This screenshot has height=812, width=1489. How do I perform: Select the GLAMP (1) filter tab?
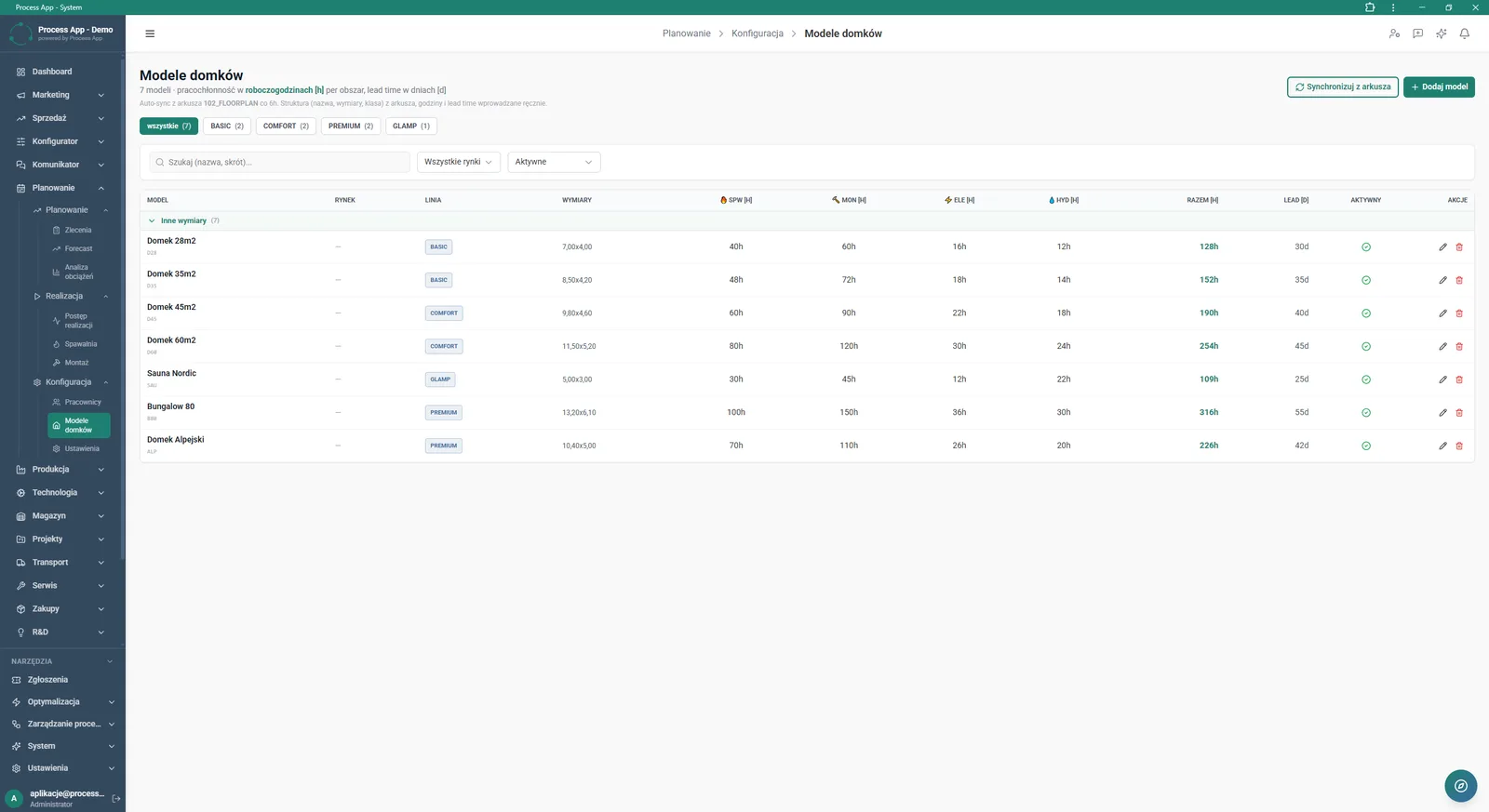(411, 126)
